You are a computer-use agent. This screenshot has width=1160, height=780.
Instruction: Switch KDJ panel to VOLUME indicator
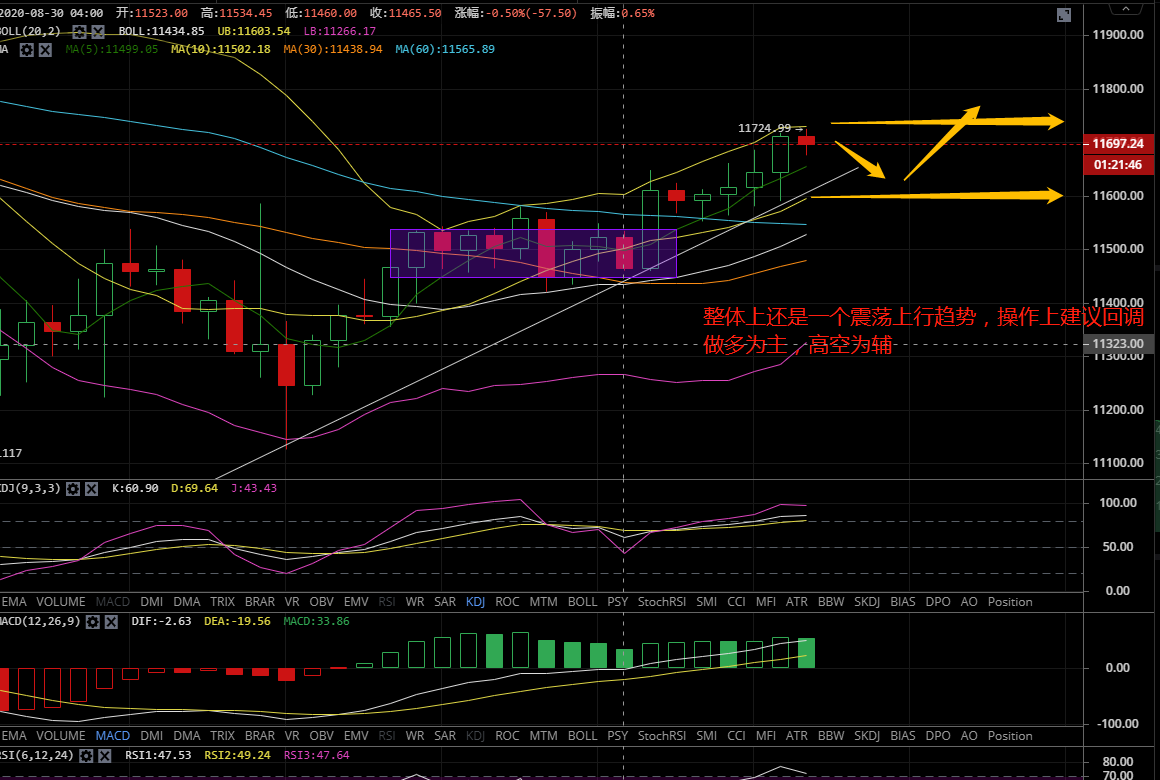point(60,602)
